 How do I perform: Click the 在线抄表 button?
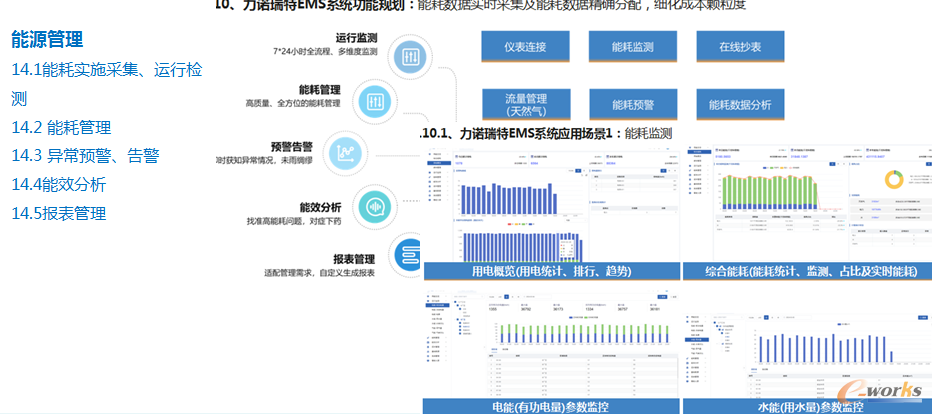740,47
